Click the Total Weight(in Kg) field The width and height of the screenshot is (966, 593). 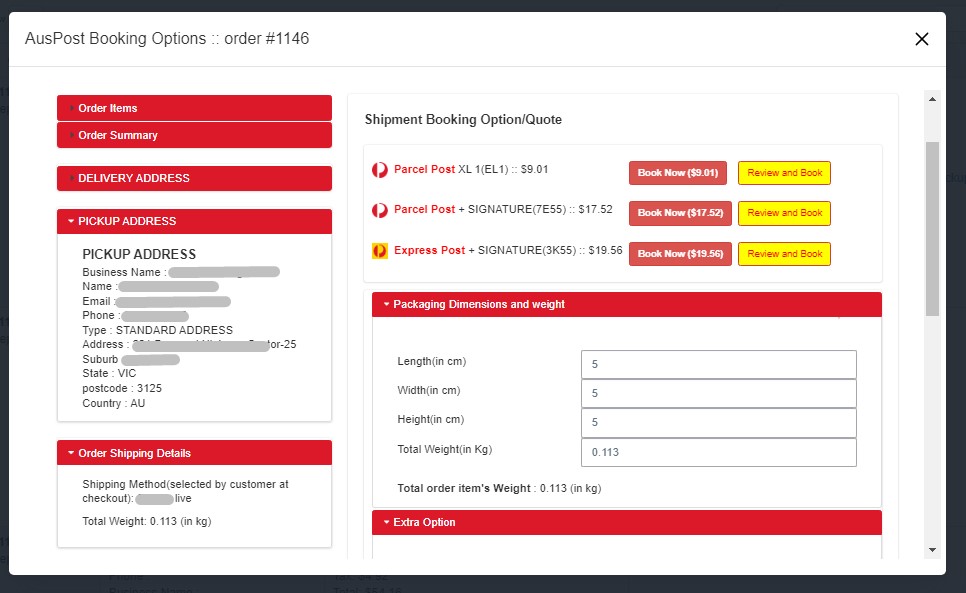tap(718, 452)
